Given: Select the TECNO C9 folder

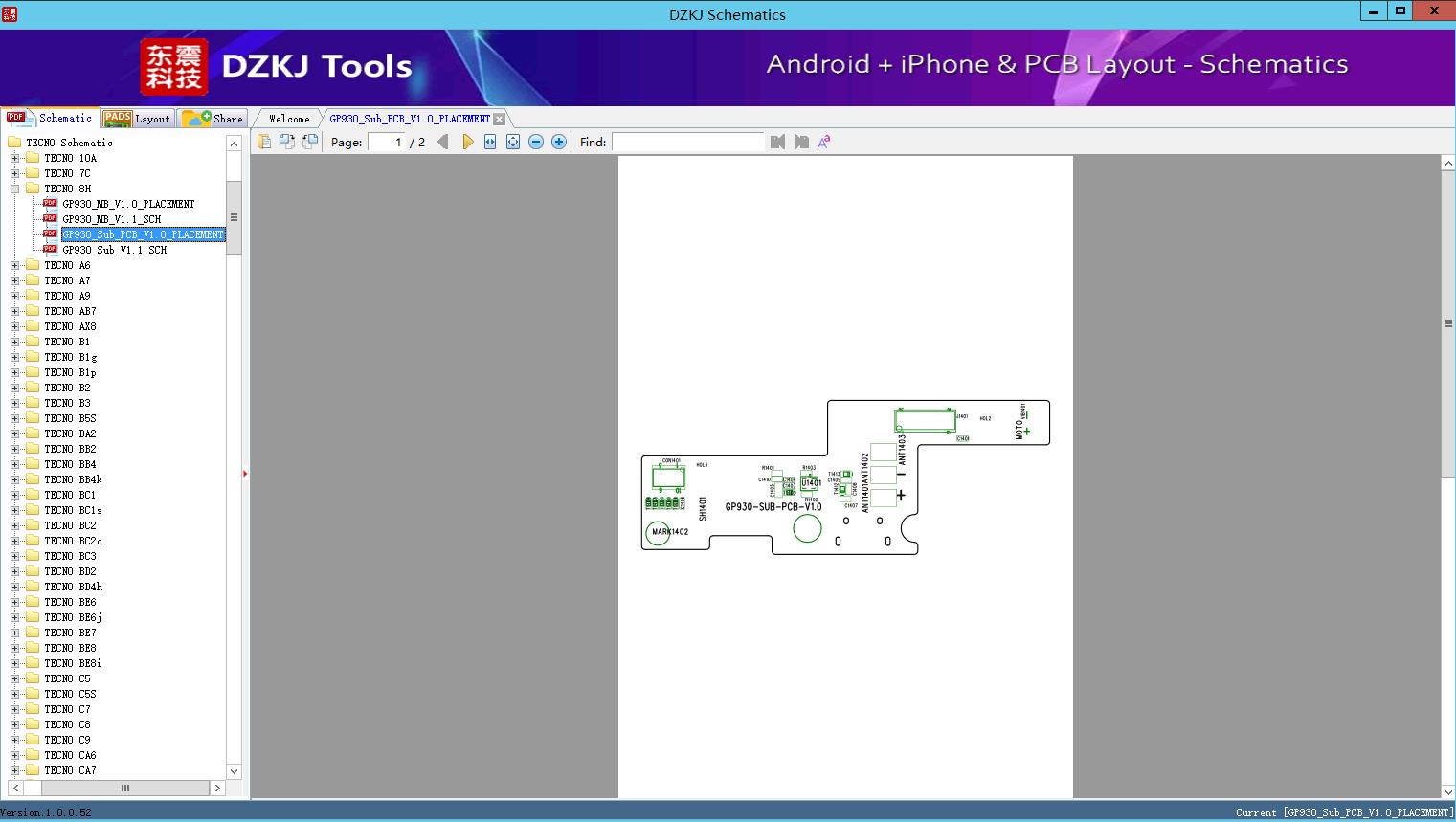Looking at the screenshot, I should (67, 740).
